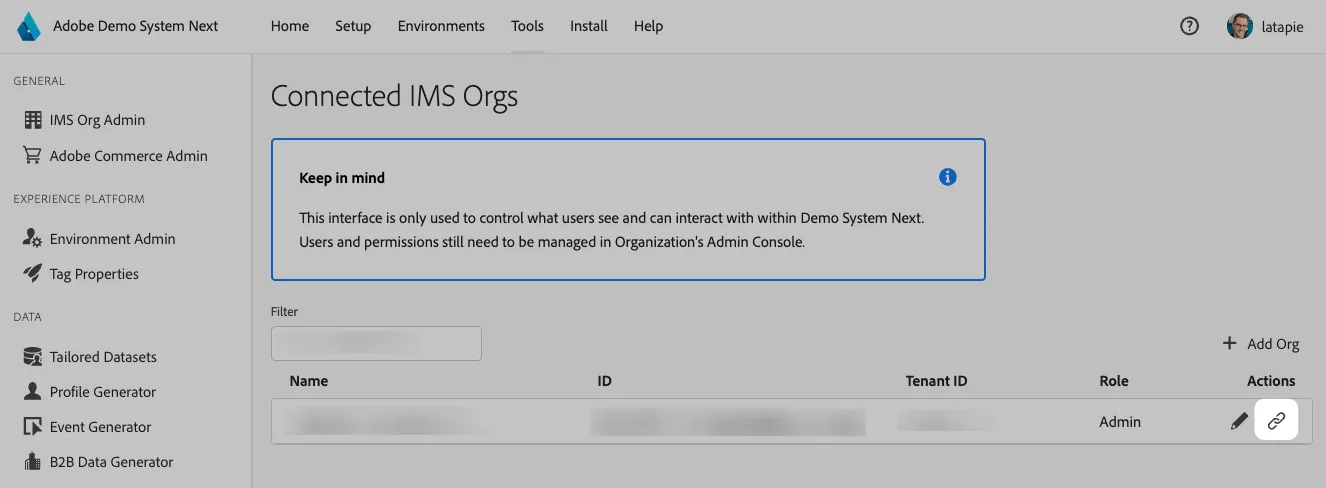Focus the Filter input field
Viewport: 1326px width, 488px height.
click(376, 343)
